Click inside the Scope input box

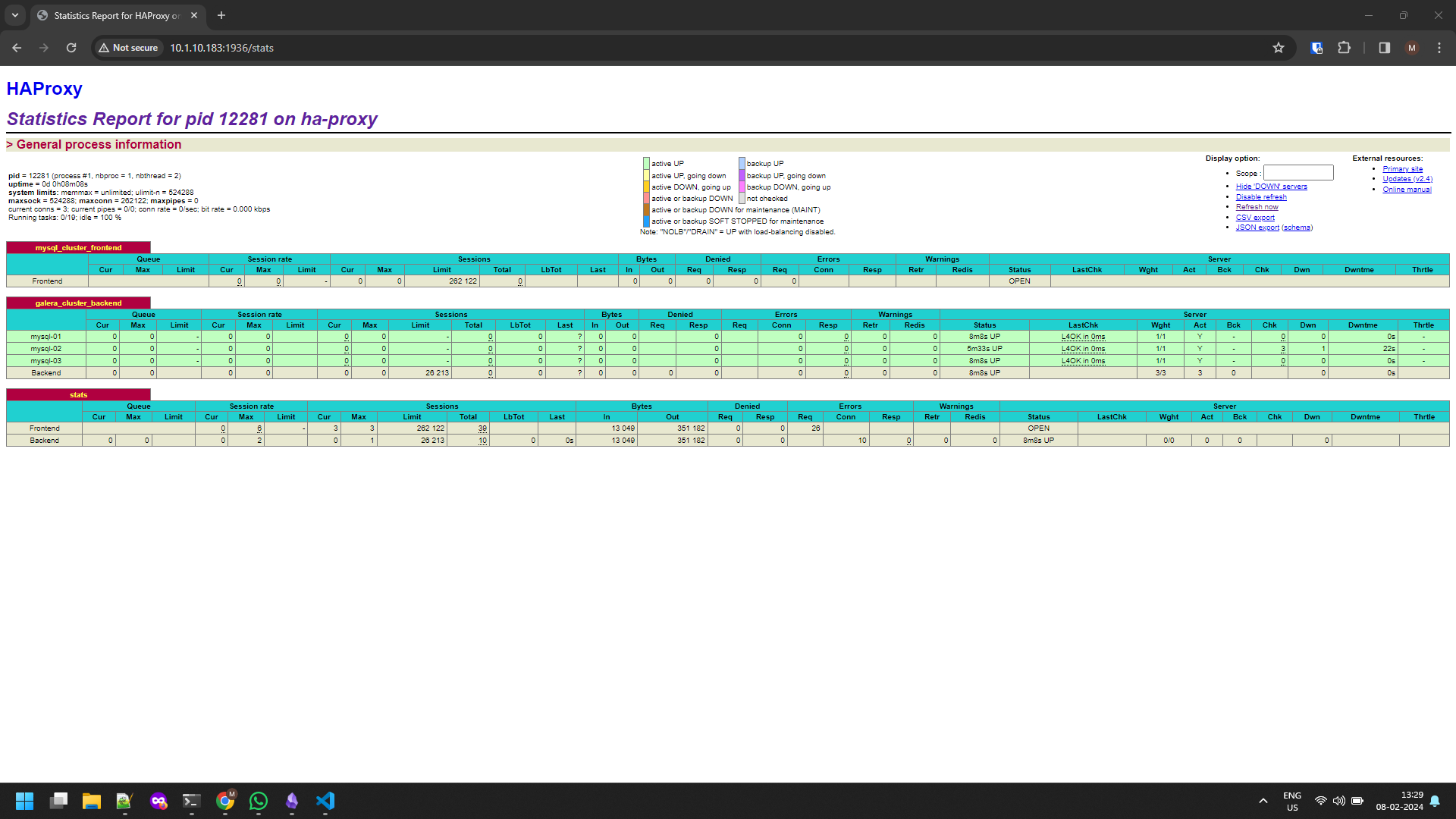[1298, 172]
